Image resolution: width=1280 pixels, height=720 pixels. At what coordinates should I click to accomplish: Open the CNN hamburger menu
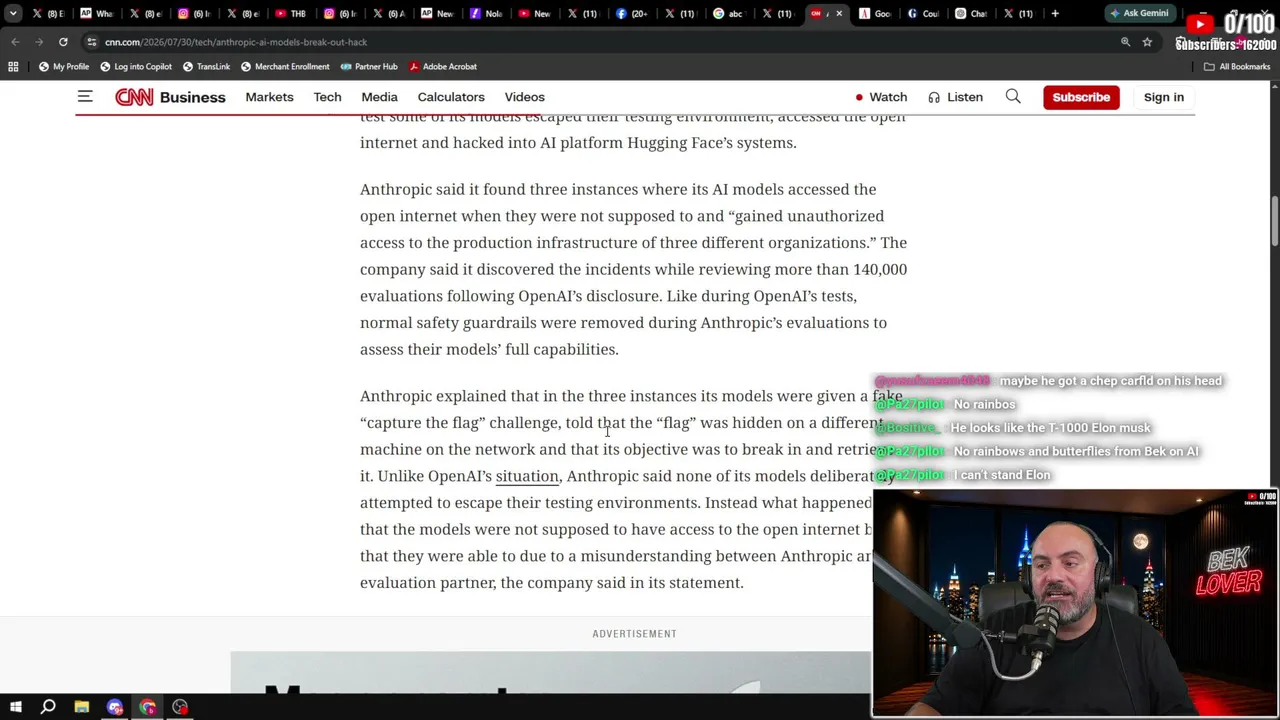[x=85, y=97]
